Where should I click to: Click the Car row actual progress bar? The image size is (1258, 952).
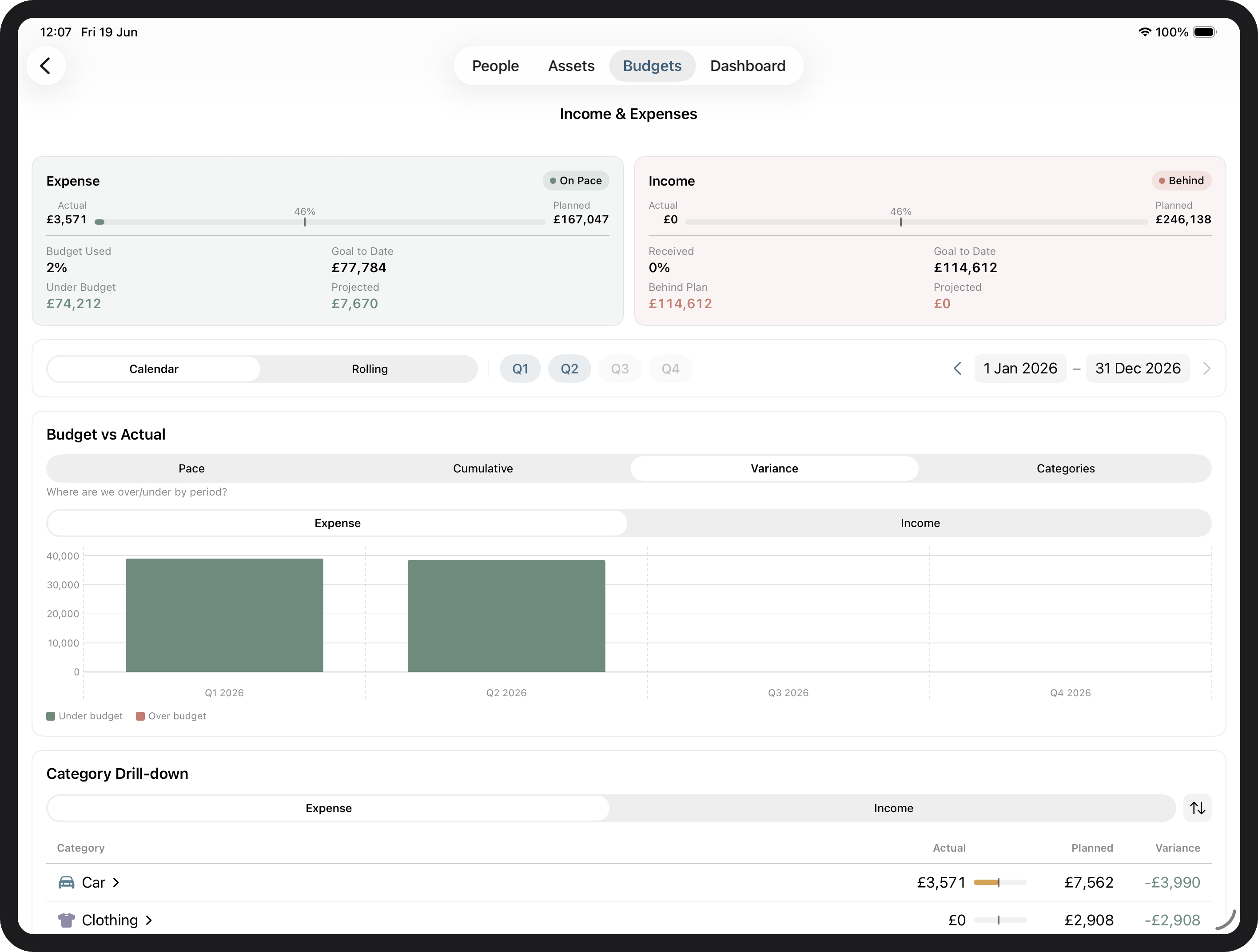click(1000, 882)
